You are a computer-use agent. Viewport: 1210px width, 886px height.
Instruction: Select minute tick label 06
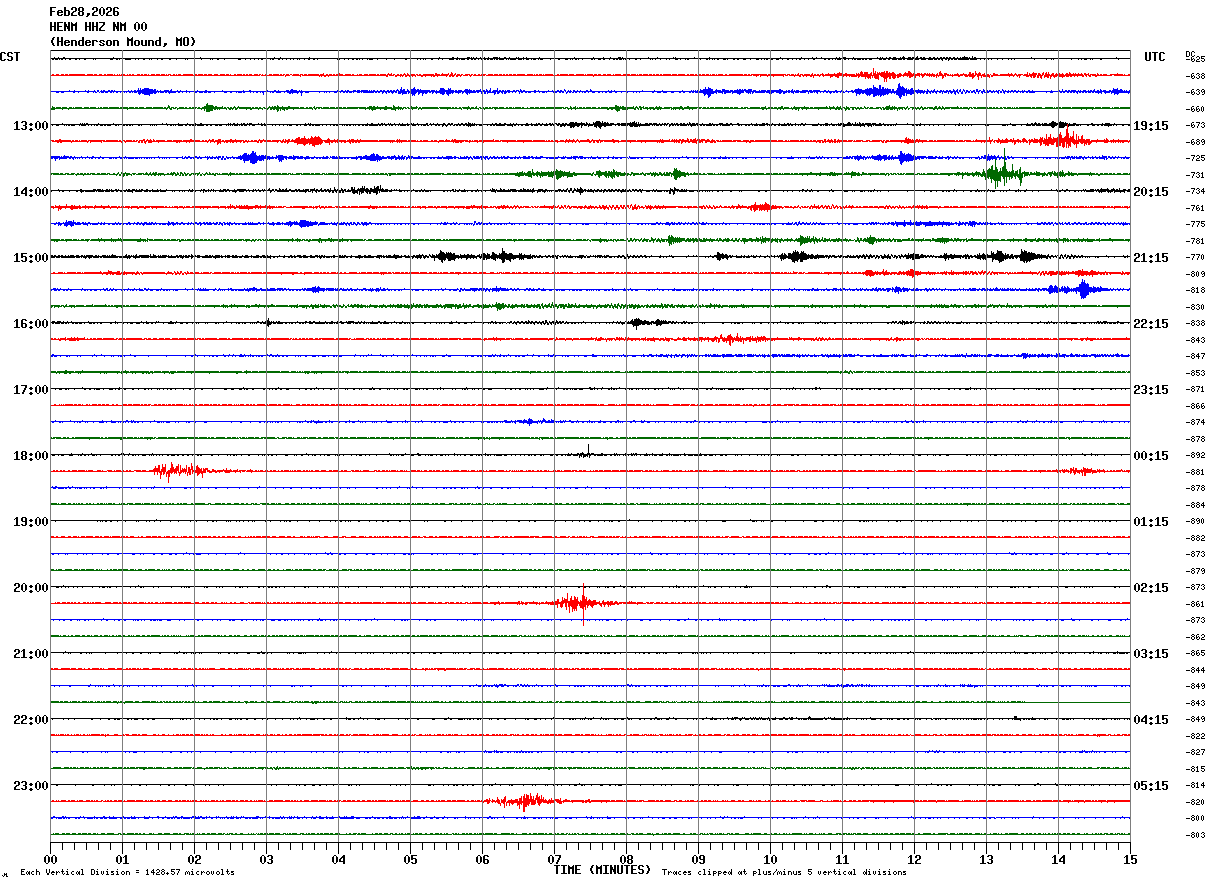click(x=482, y=860)
